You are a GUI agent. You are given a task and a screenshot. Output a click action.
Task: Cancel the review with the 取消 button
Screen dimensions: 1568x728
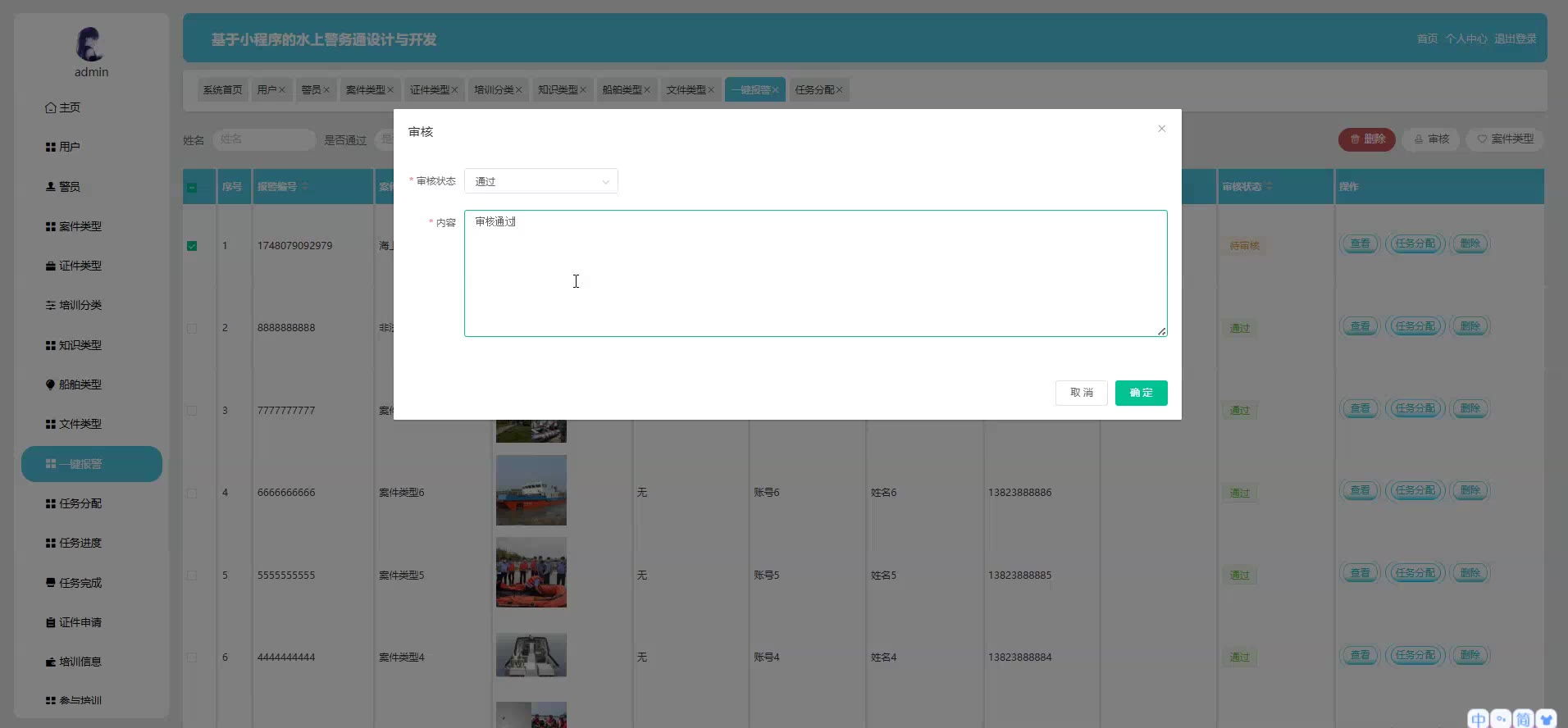(x=1081, y=393)
